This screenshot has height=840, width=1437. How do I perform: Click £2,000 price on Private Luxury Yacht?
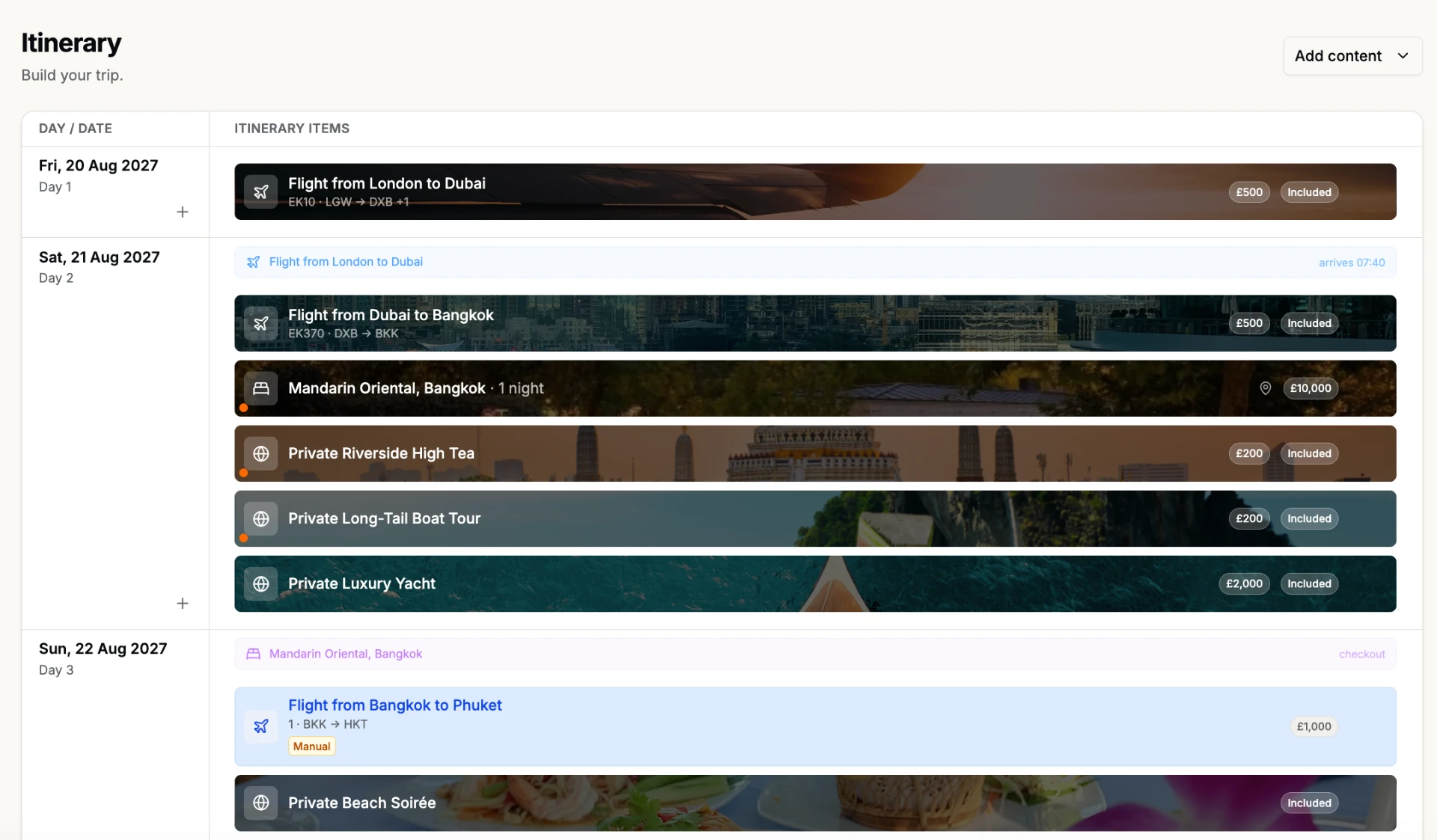[1244, 583]
